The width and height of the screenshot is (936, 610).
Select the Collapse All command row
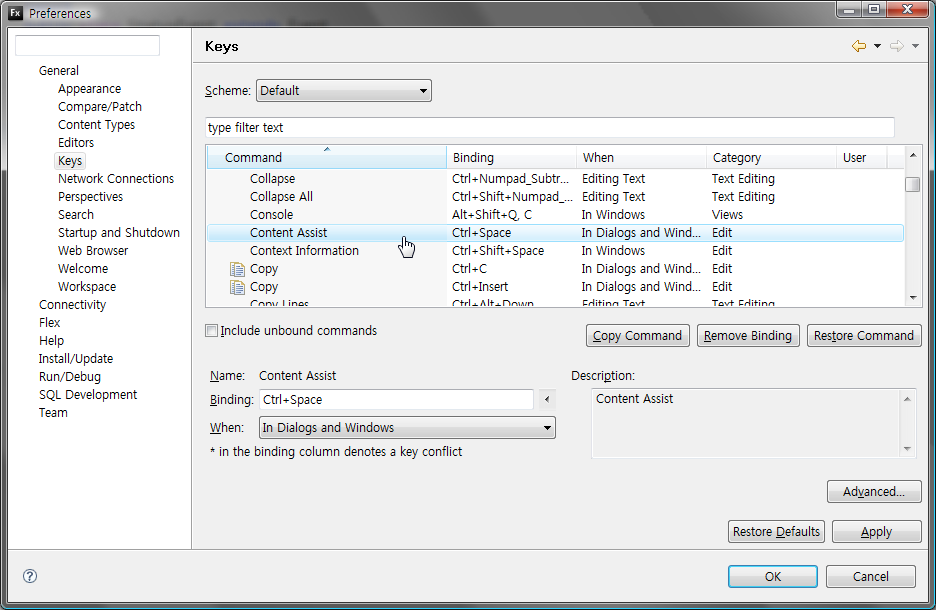pyautogui.click(x=555, y=196)
